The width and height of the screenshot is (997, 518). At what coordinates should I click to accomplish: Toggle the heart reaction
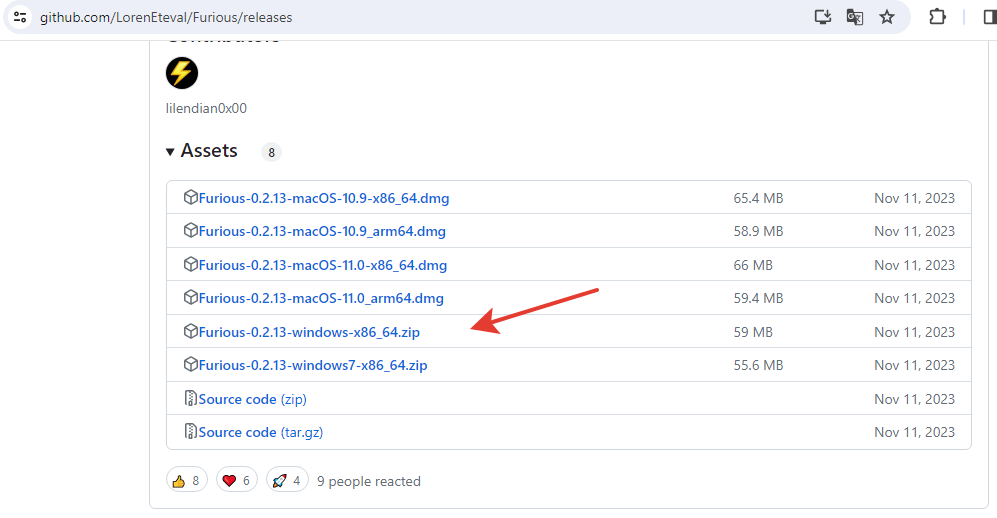(x=237, y=481)
